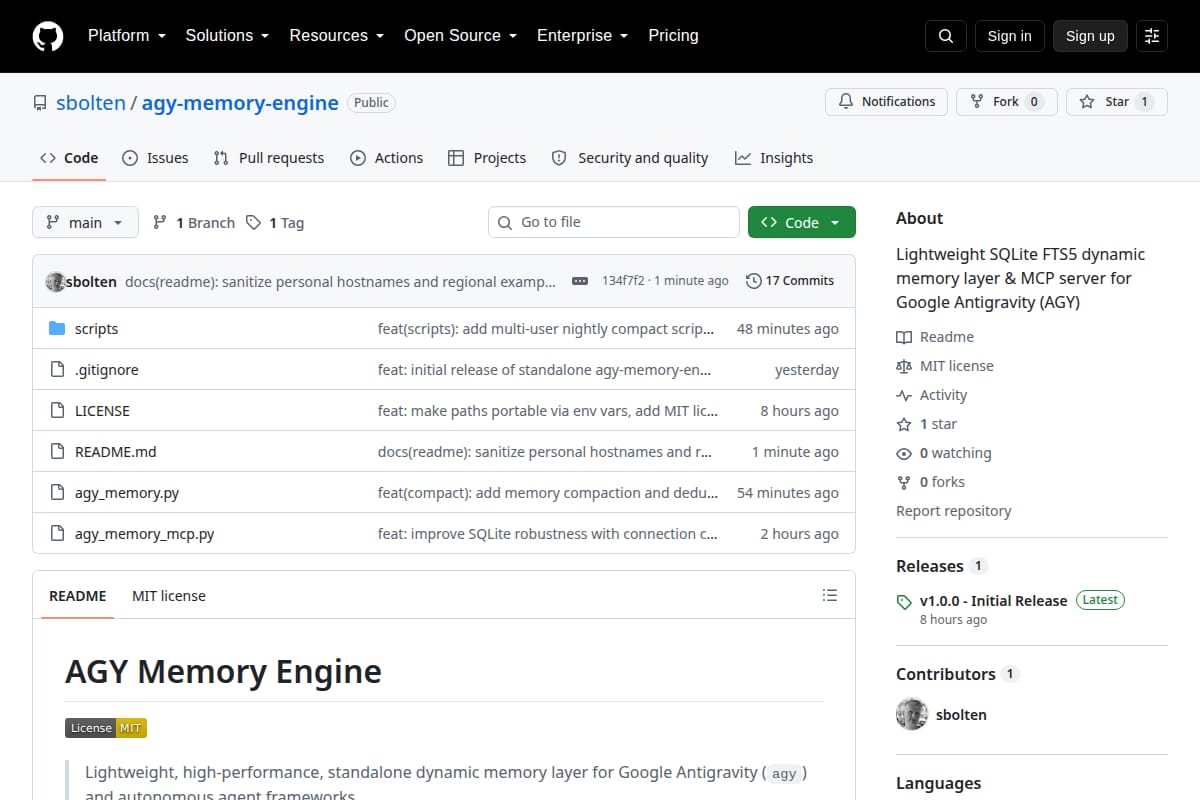
Task: Open the feat(compact) commit message link
Action: [x=548, y=493]
